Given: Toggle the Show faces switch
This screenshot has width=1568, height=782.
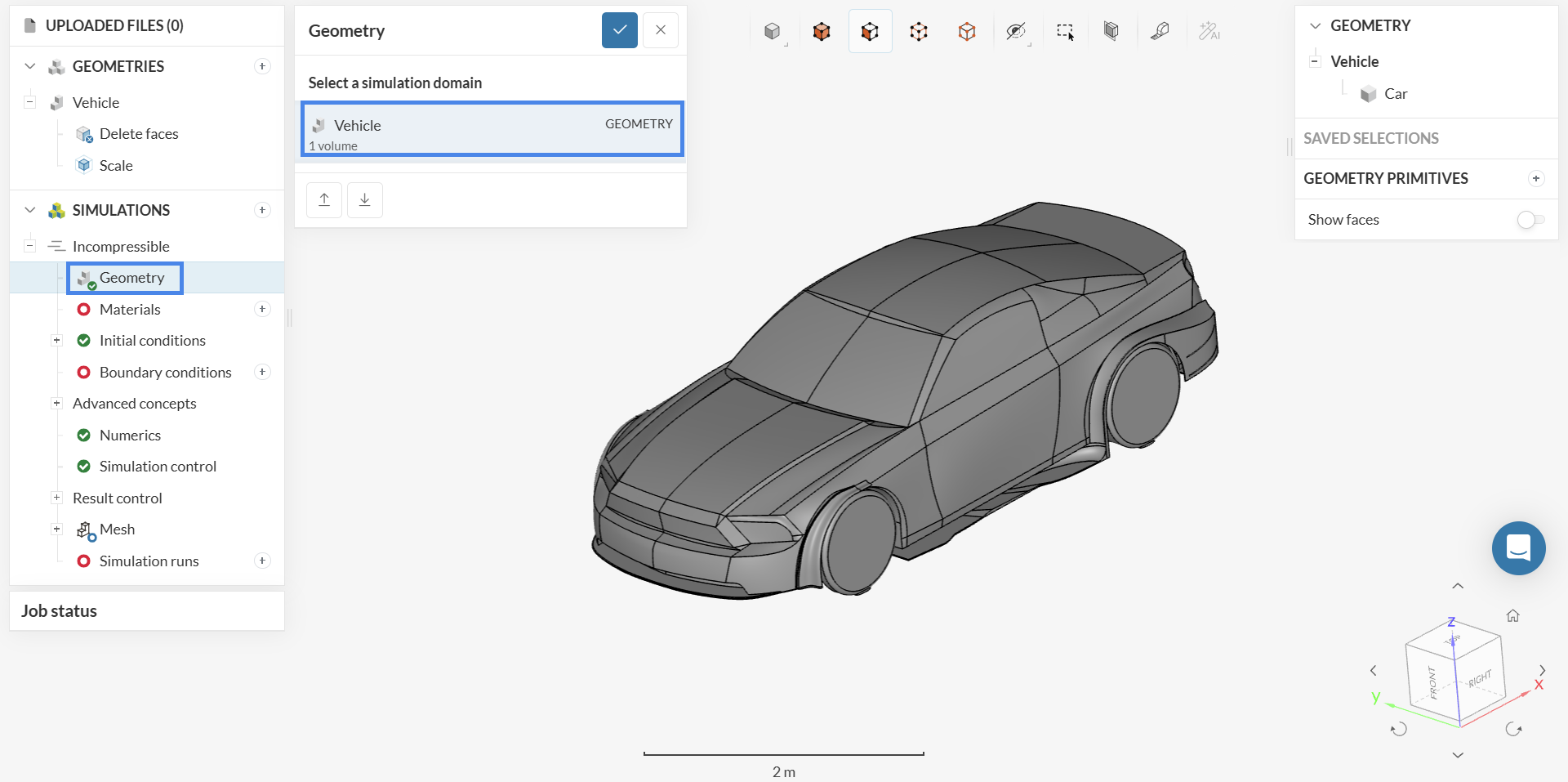Looking at the screenshot, I should pos(1530,220).
